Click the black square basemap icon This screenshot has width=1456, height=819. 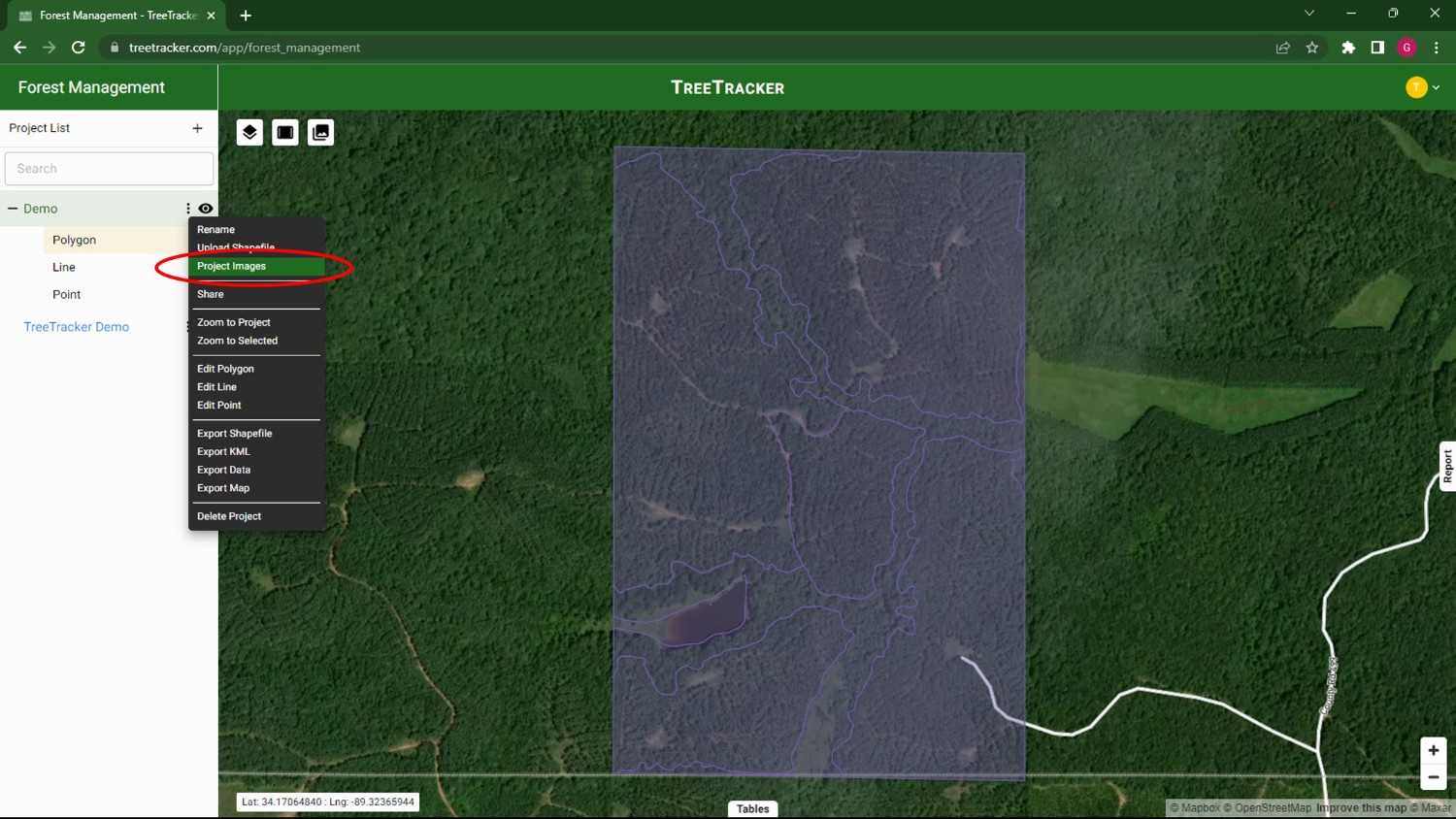(285, 132)
